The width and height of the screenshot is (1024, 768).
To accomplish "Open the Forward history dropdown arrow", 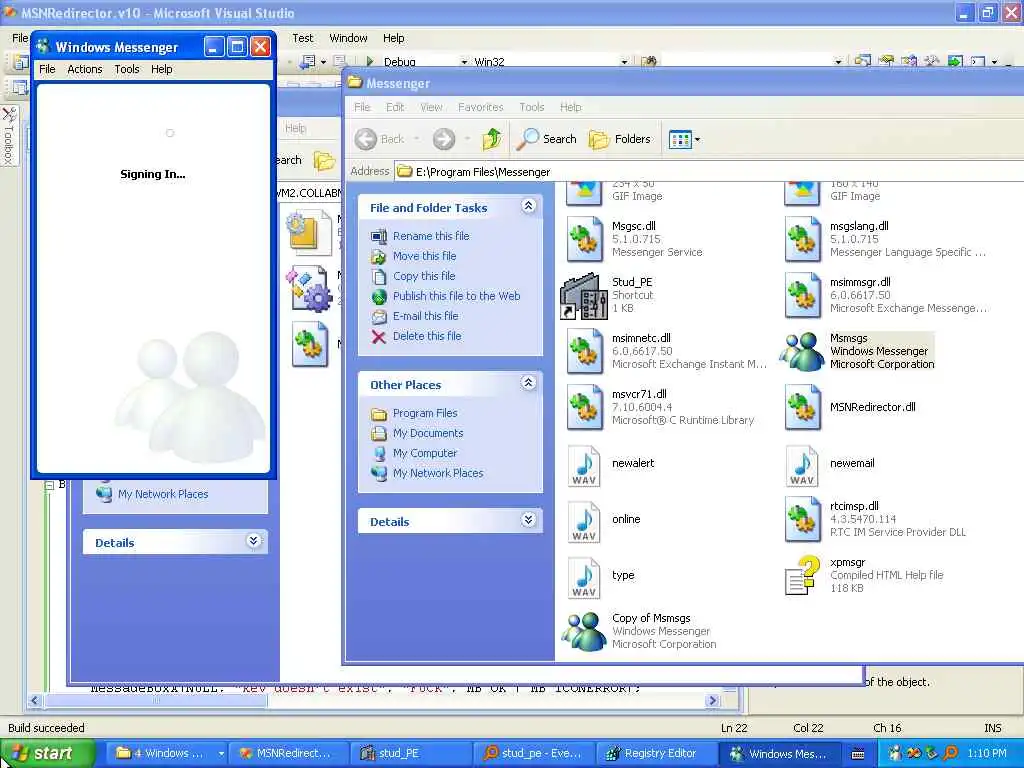I will pos(467,139).
